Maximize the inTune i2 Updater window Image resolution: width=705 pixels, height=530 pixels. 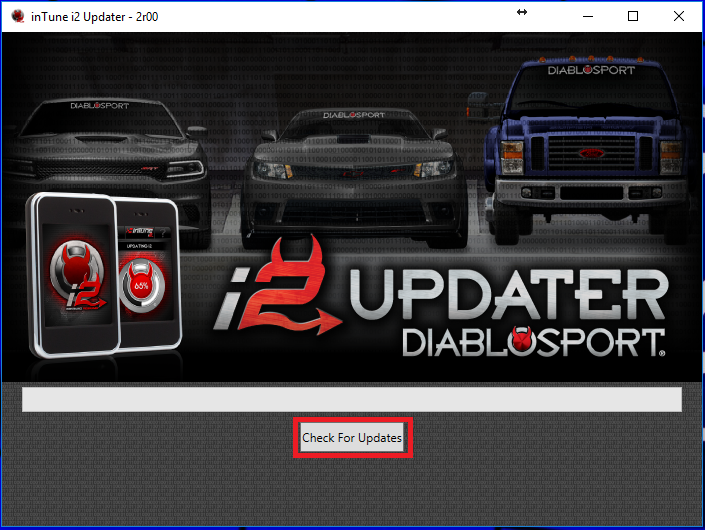click(633, 17)
